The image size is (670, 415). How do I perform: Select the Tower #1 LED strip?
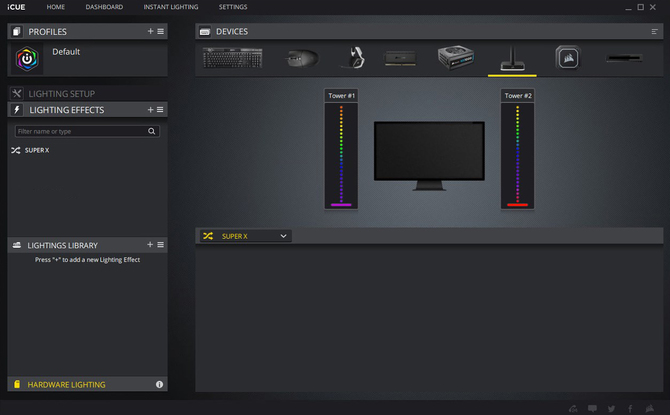pyautogui.click(x=341, y=156)
